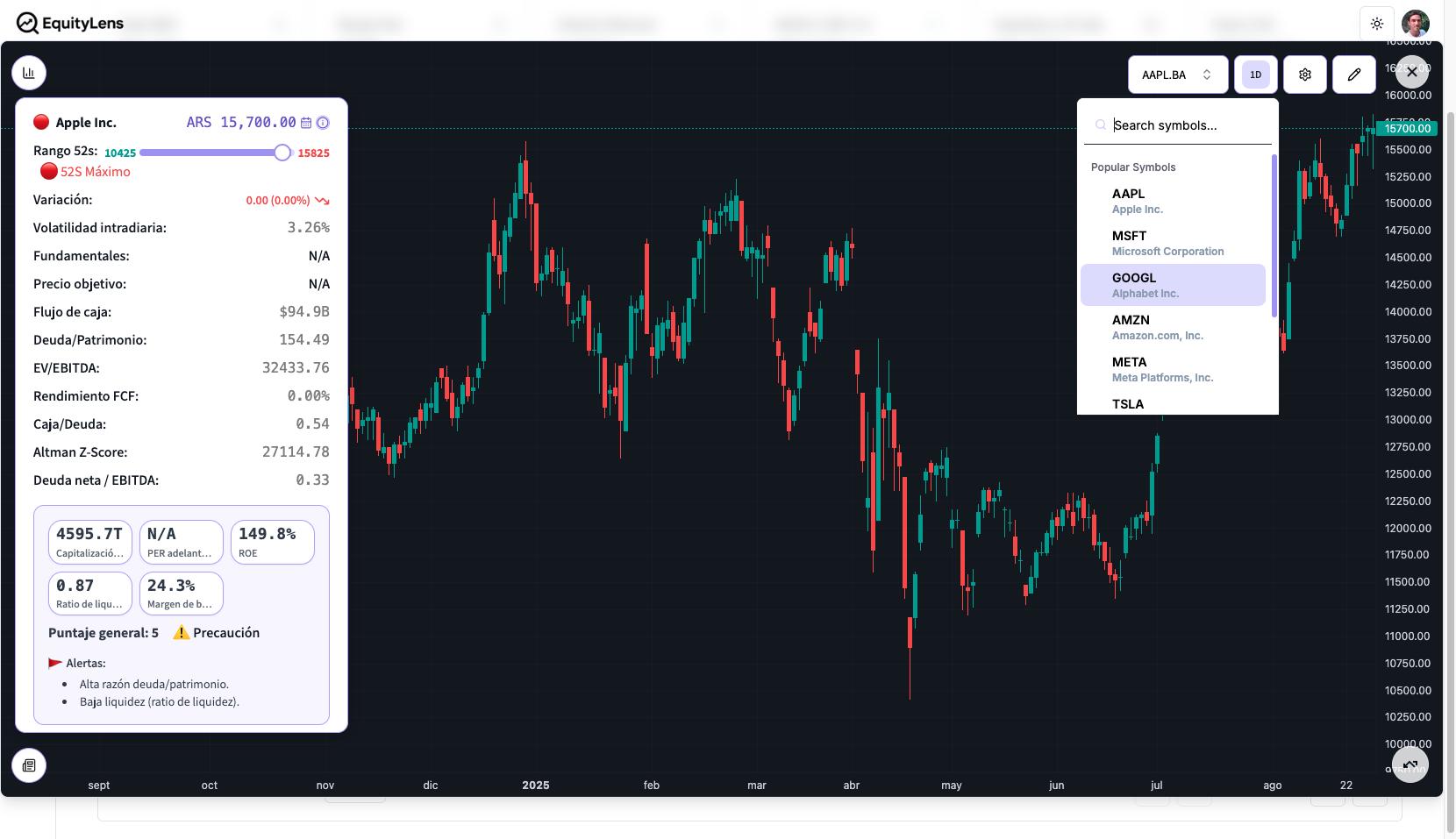The width and height of the screenshot is (1456, 839).
Task: Close the chart overlay
Action: [1412, 73]
